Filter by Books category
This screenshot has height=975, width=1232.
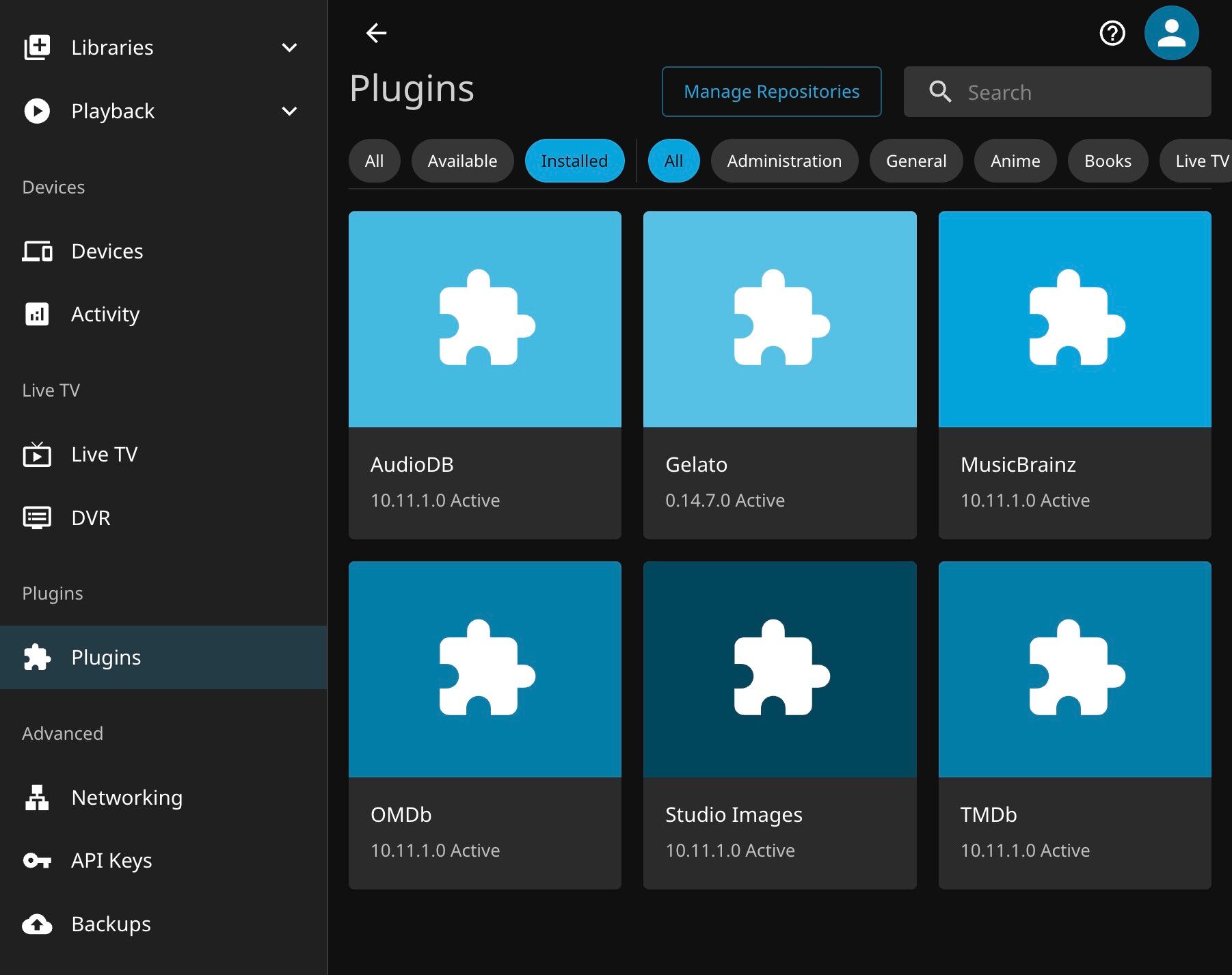pos(1108,161)
